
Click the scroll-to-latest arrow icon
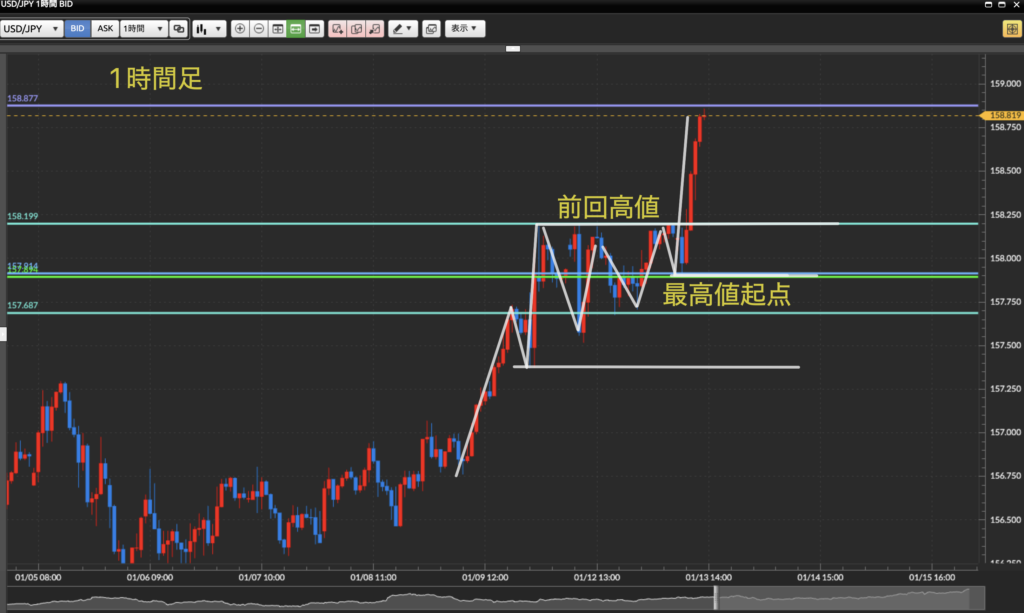(x=315, y=29)
